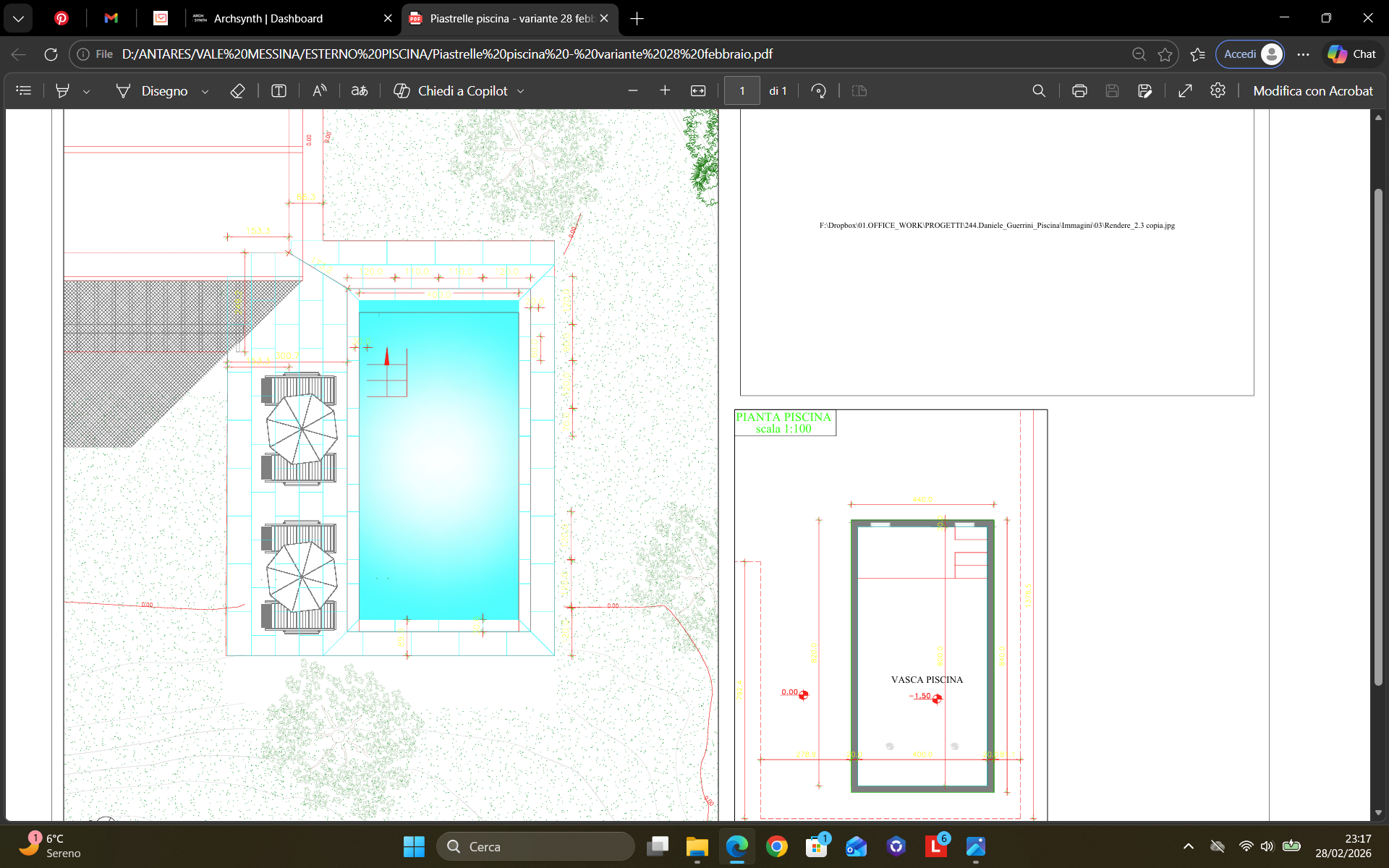Open PDF viewer settings gear
The width and height of the screenshot is (1389, 868).
[1218, 90]
